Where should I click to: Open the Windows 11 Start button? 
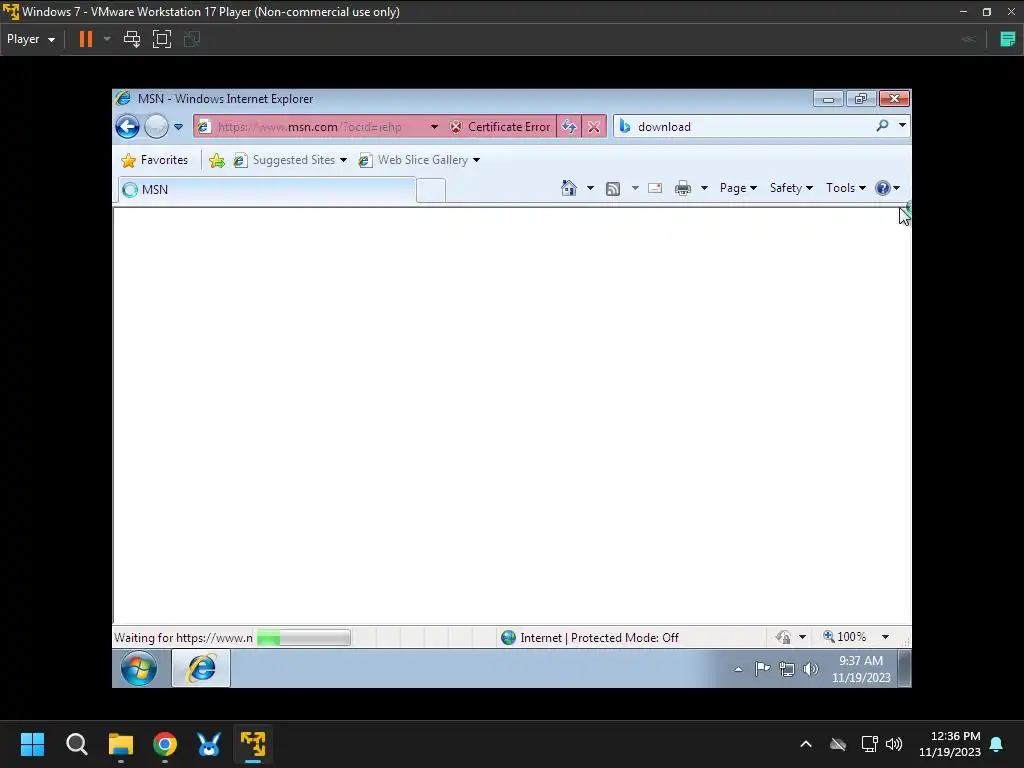pos(32,744)
